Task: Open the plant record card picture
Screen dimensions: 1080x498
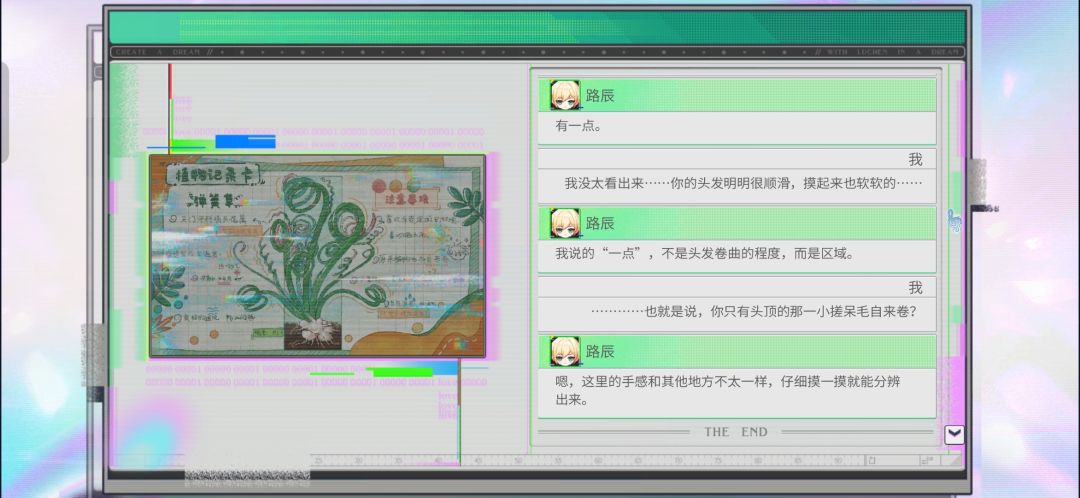Action: pos(318,256)
